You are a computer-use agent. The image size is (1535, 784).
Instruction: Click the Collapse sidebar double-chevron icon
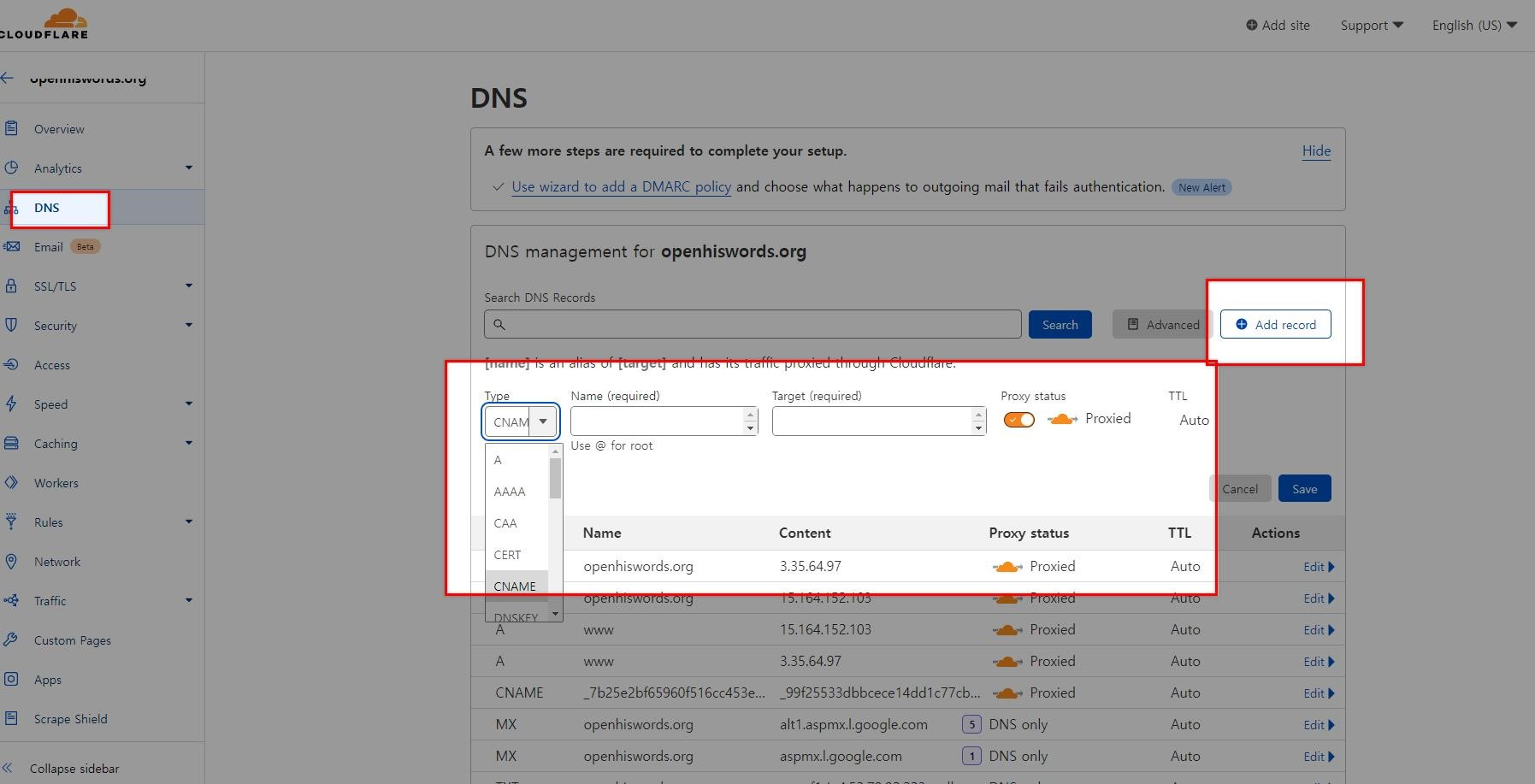click(x=8, y=769)
